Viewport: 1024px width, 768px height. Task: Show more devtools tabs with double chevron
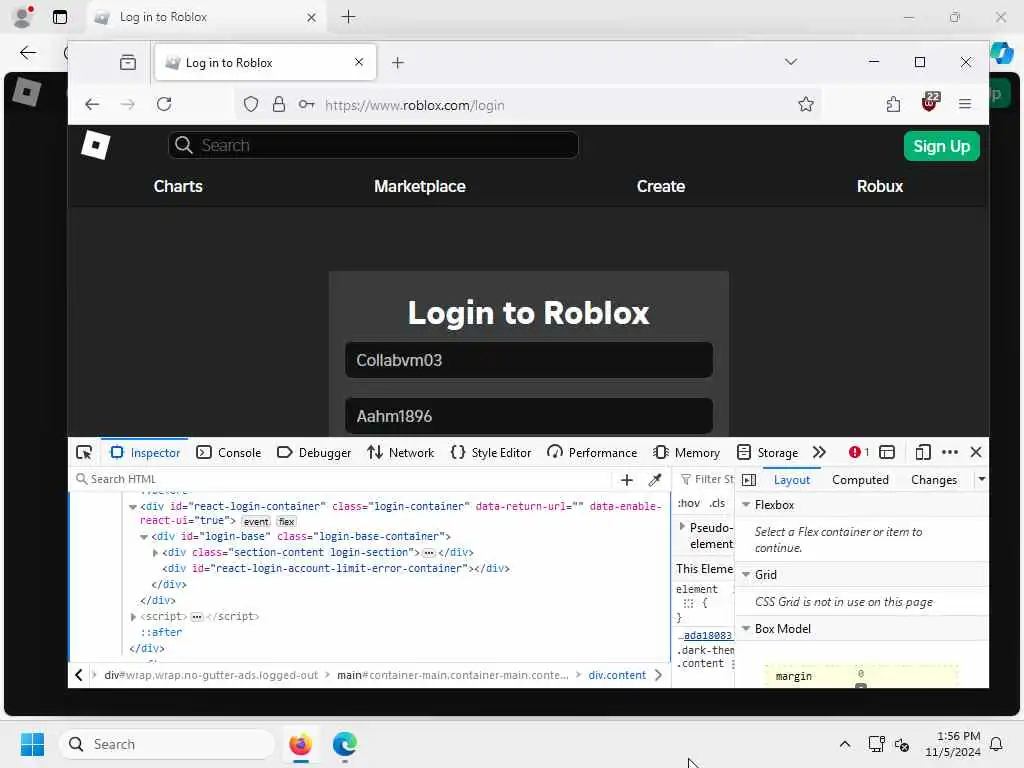819,453
